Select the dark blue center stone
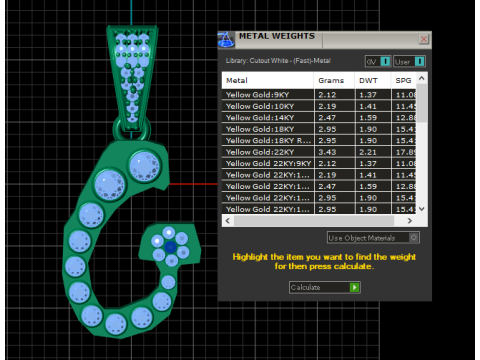The width and height of the screenshot is (480, 360). click(x=170, y=247)
